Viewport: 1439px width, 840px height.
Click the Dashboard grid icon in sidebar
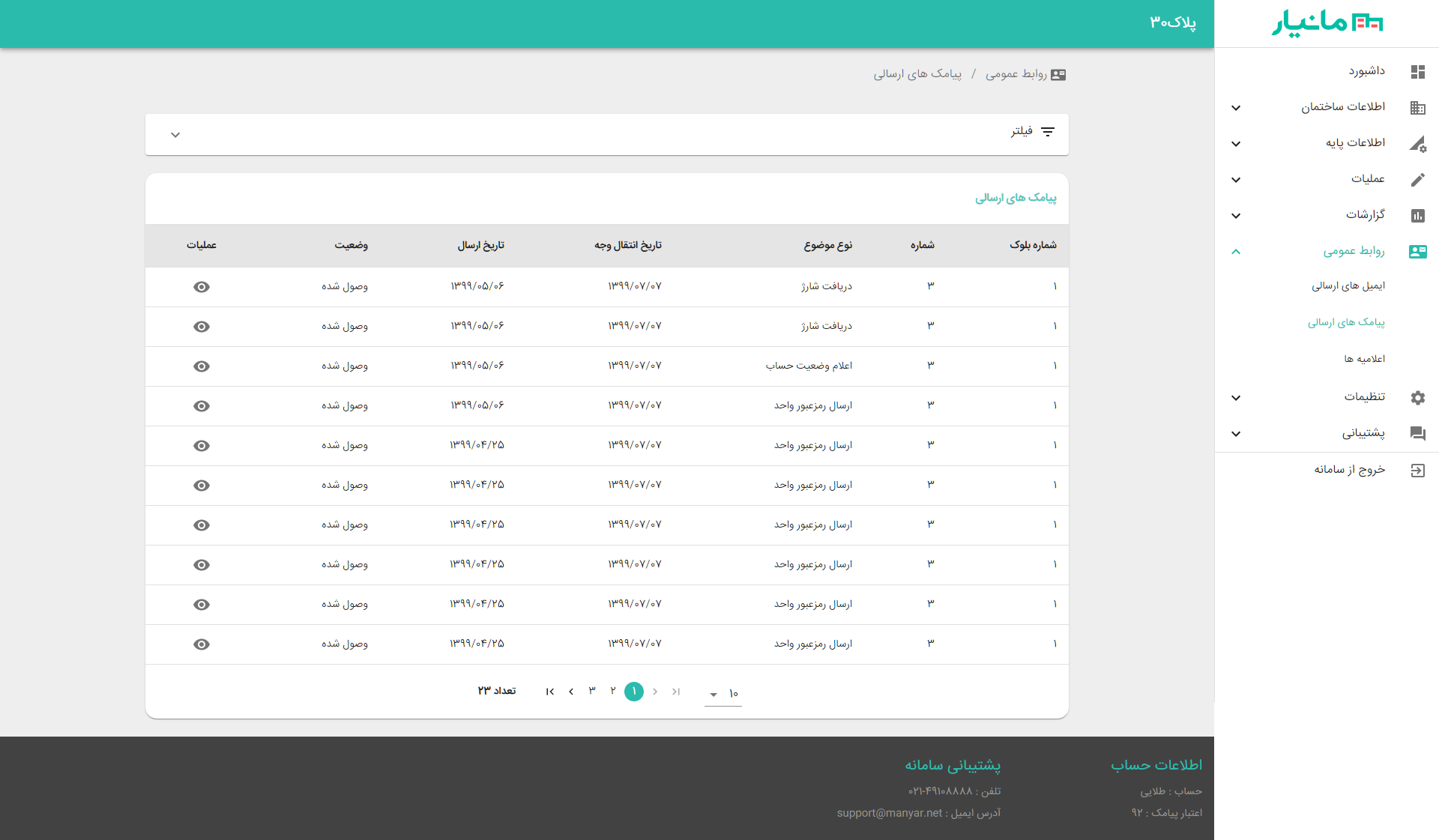[x=1417, y=72]
